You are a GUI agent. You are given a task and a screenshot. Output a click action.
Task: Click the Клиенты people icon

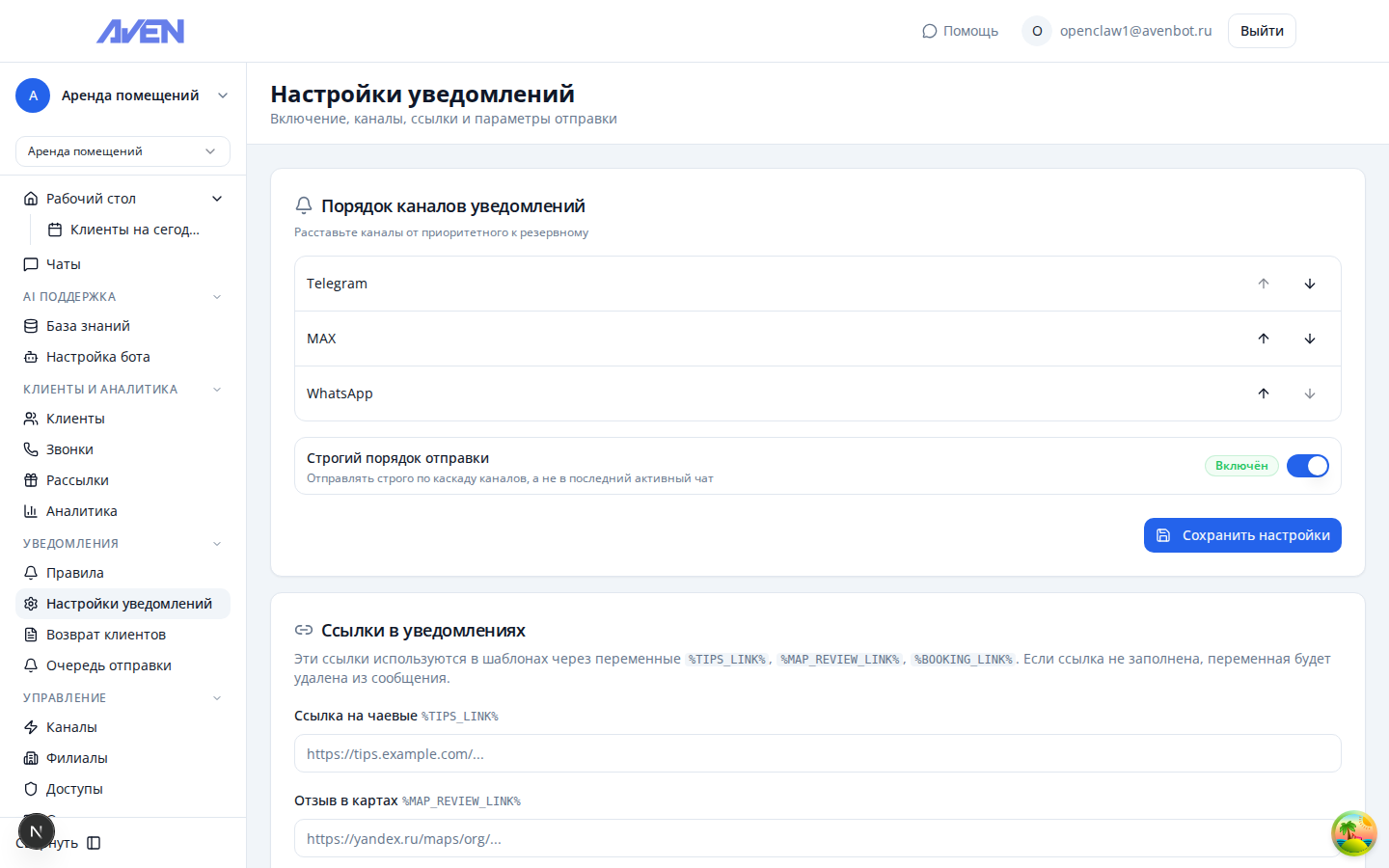tap(30, 418)
